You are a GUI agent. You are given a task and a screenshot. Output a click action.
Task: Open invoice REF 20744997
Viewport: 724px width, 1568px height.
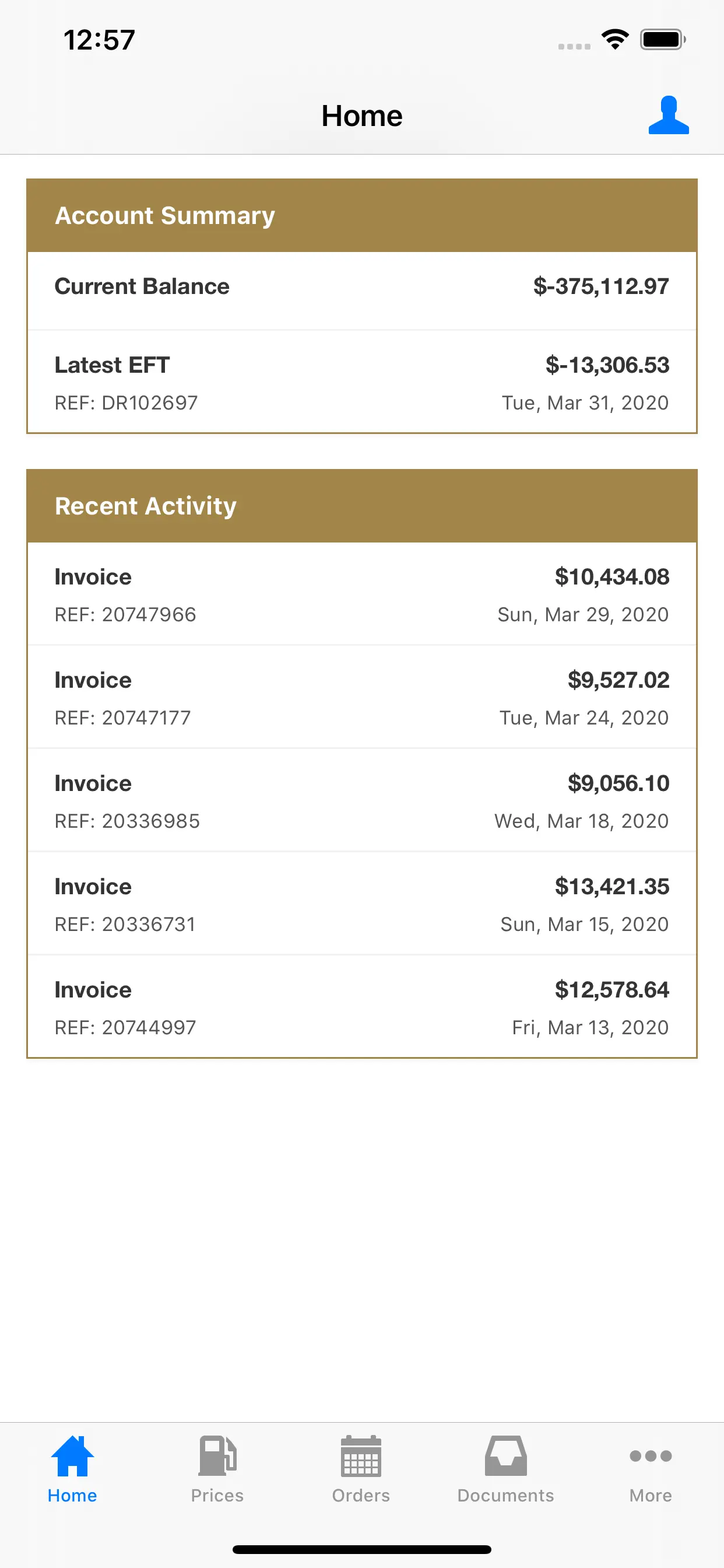pos(362,1007)
